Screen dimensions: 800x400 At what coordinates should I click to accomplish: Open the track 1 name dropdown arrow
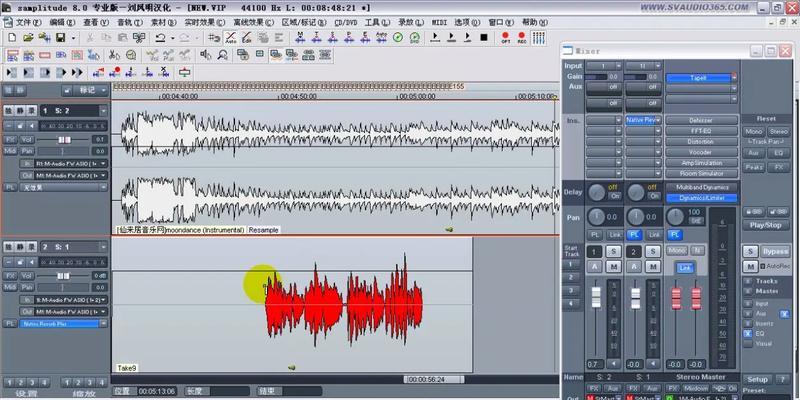click(104, 111)
